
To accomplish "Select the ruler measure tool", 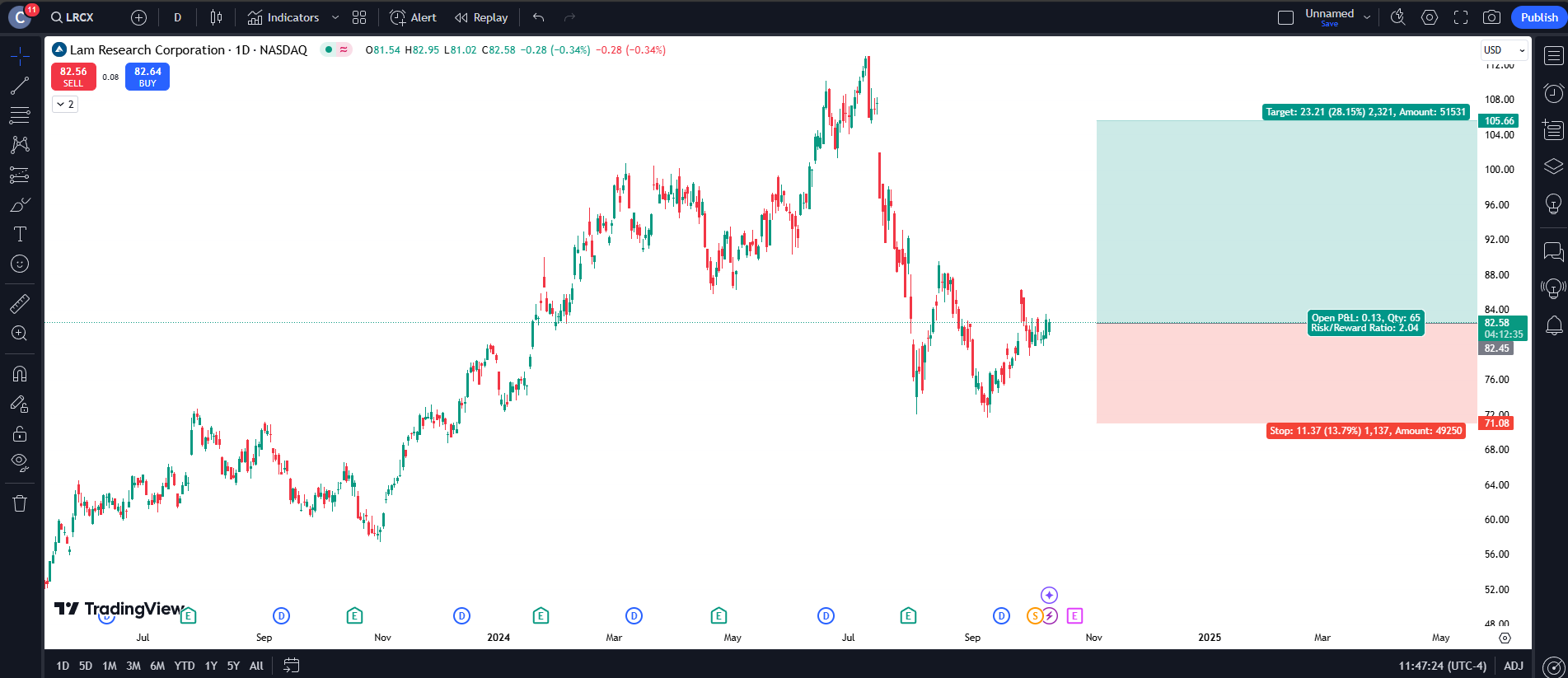I will coord(20,304).
